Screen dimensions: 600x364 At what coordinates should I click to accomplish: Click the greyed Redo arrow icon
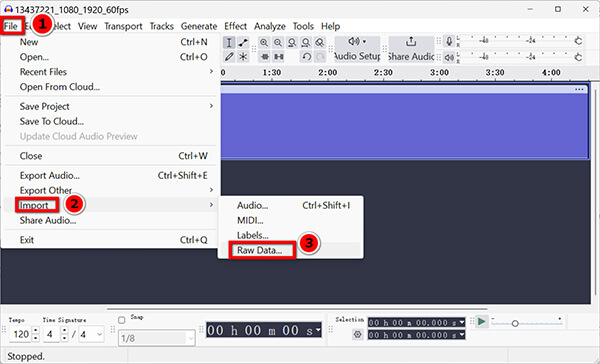coord(320,57)
